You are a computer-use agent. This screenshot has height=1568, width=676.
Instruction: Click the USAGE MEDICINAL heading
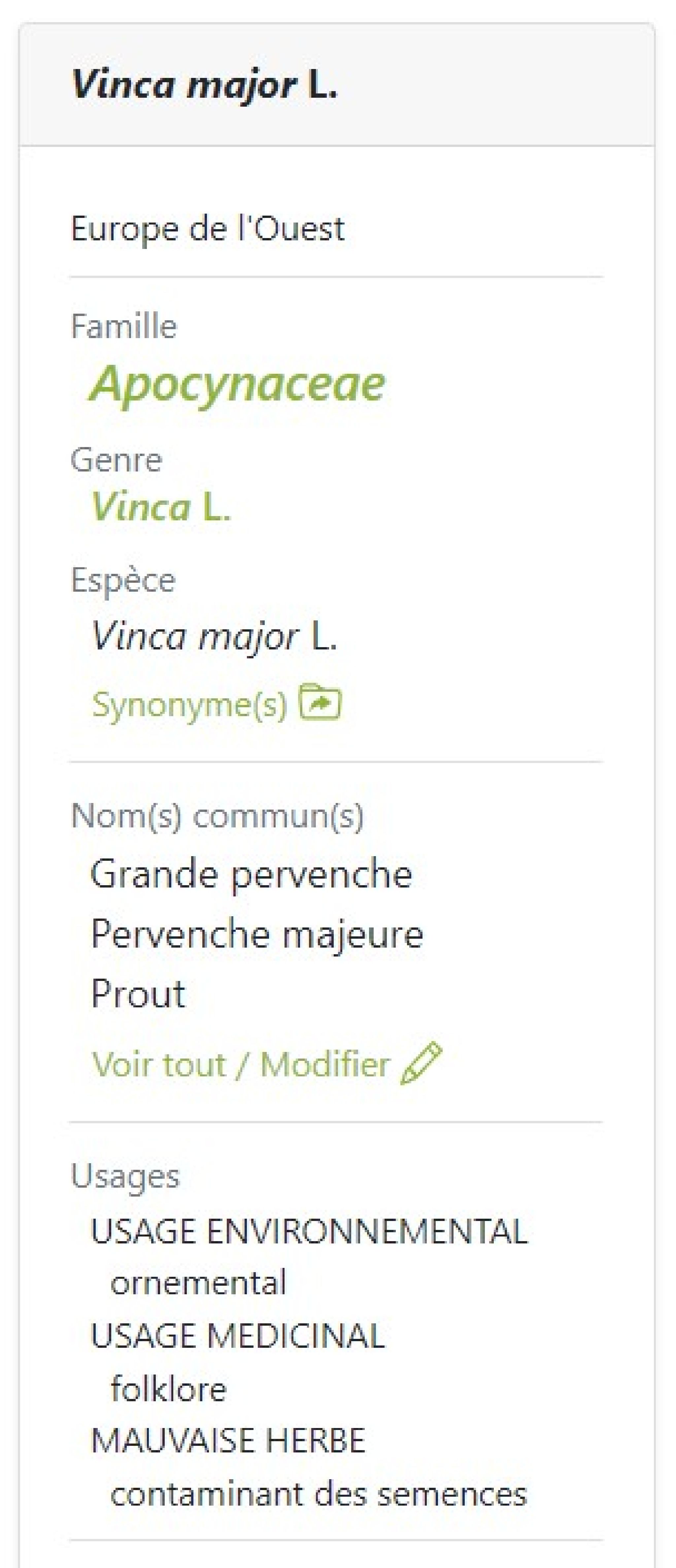click(x=238, y=1336)
